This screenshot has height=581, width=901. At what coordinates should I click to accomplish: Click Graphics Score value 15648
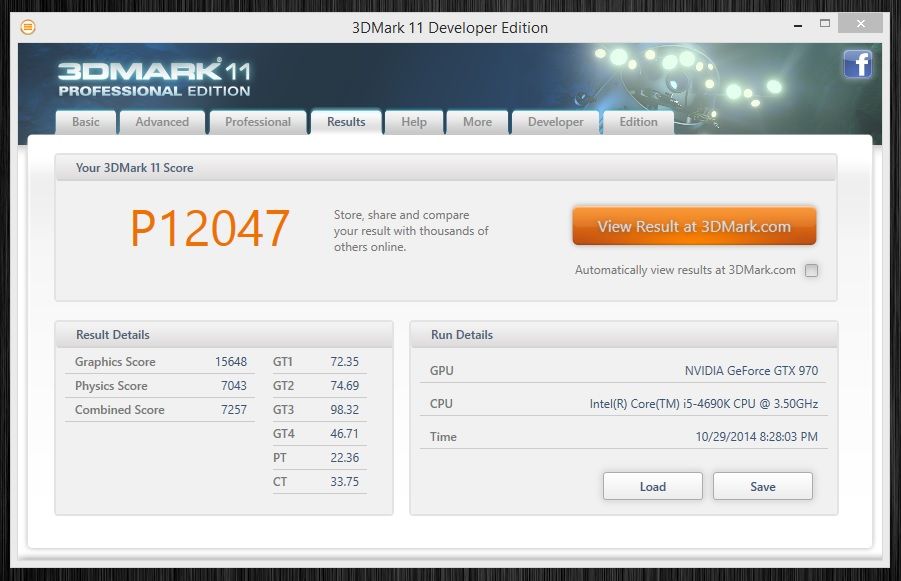click(x=231, y=362)
